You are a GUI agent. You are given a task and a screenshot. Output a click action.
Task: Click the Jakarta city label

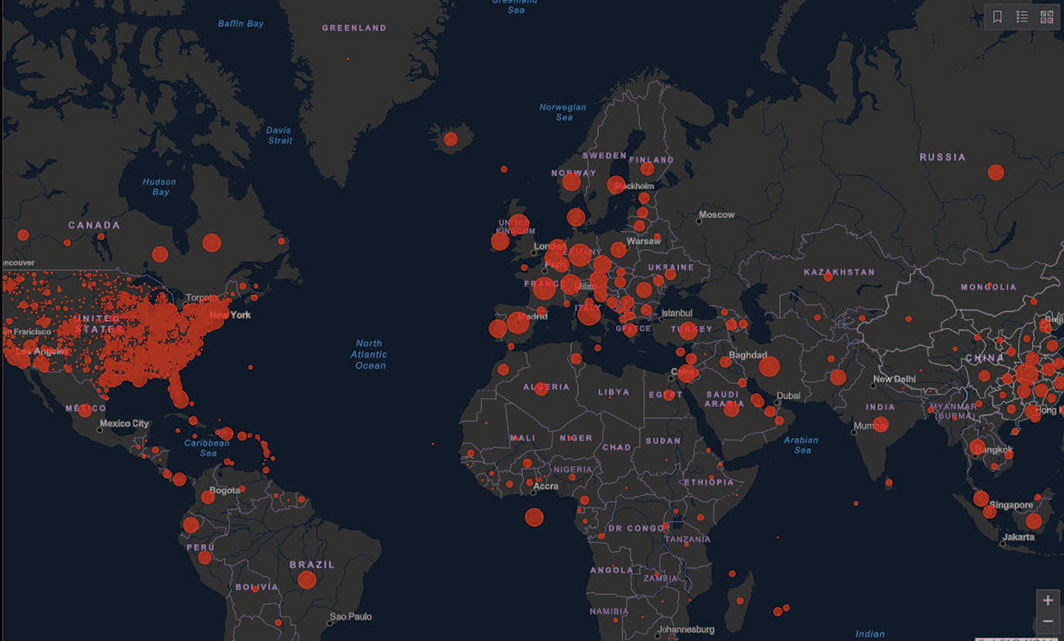tap(1019, 537)
